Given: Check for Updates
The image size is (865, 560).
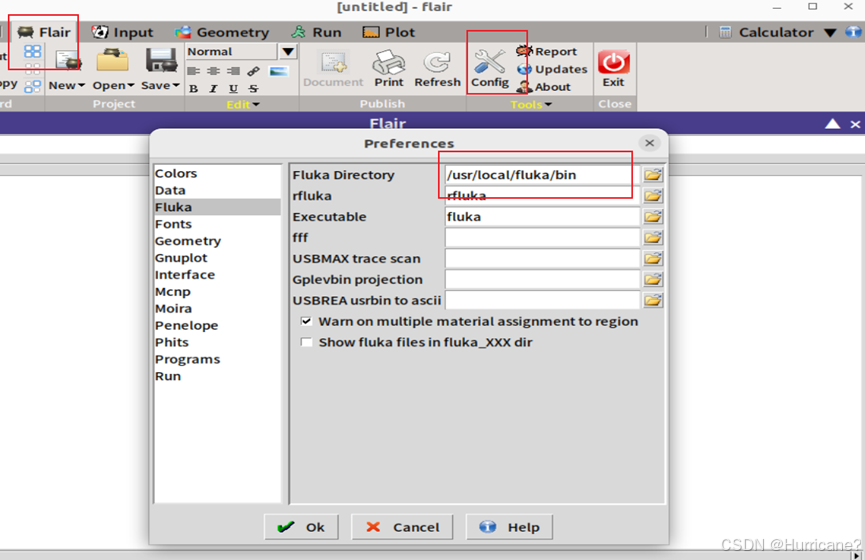Looking at the screenshot, I should point(552,70).
